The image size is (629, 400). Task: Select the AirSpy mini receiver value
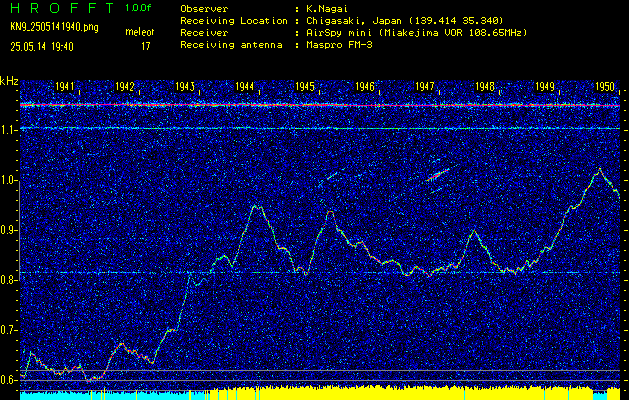click(x=416, y=33)
